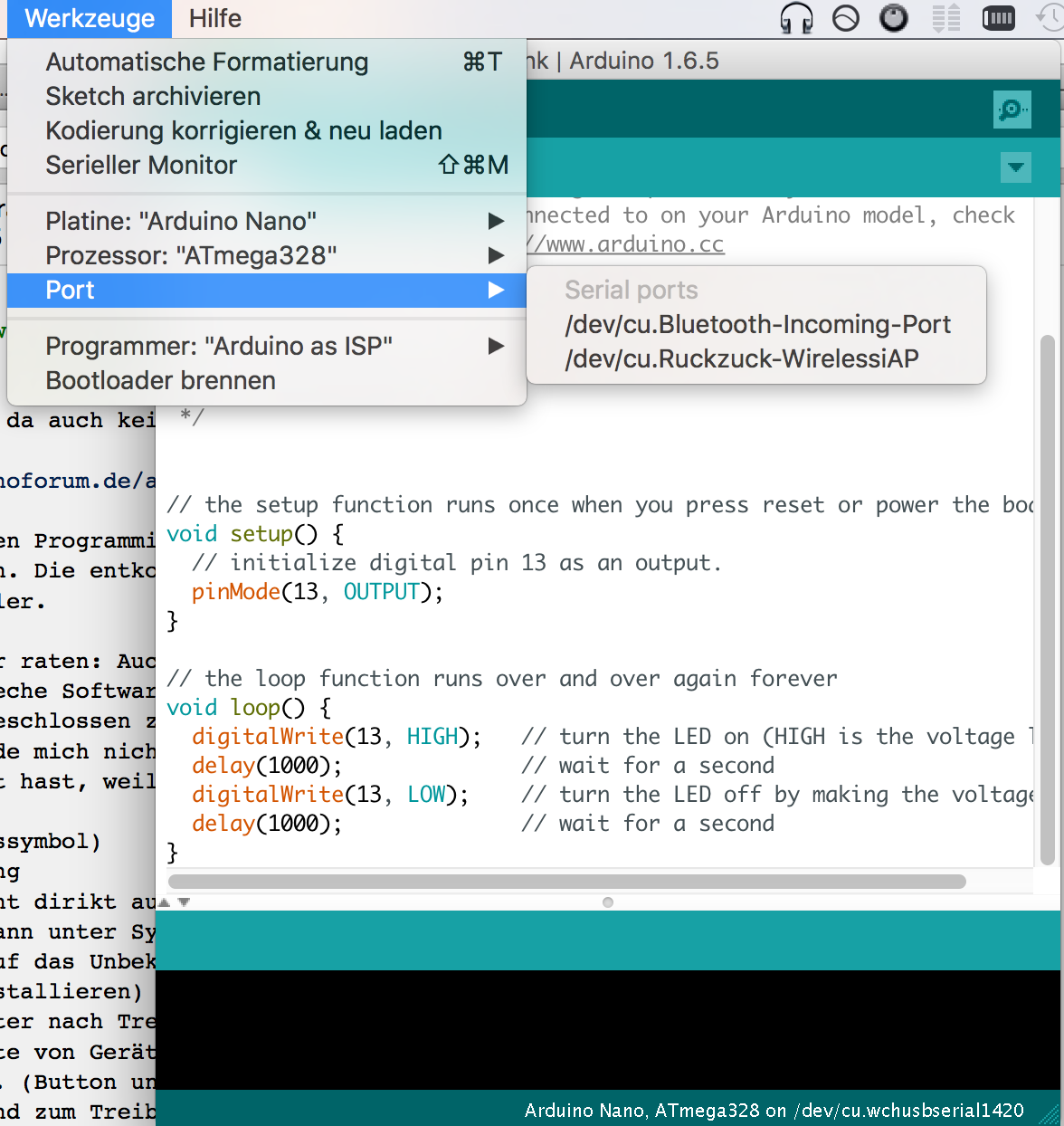Click the round dial icon in the menu bar
Viewport: 1064px width, 1126px height.
tap(894, 18)
